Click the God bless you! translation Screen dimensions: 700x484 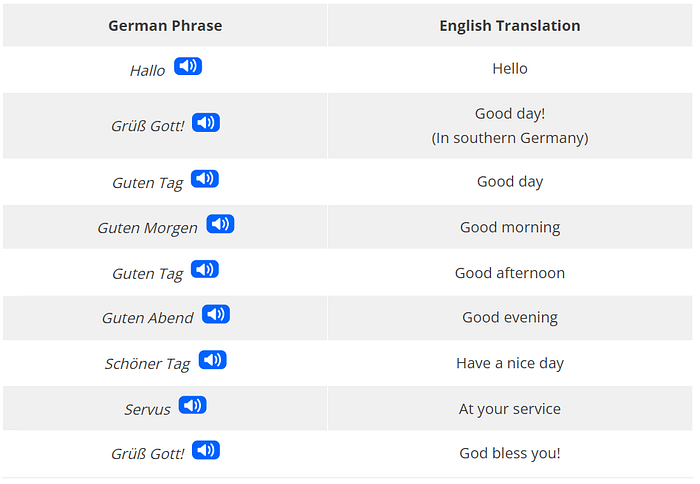[509, 453]
